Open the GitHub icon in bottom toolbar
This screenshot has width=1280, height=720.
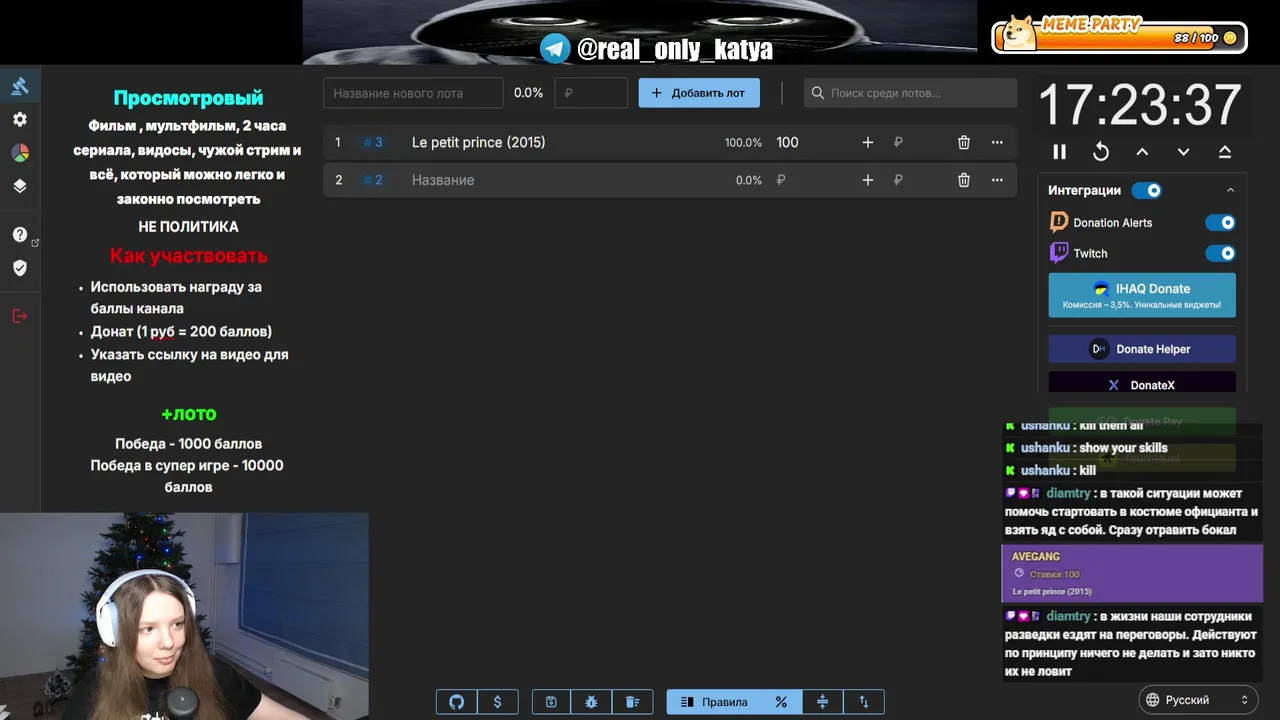[x=457, y=702]
